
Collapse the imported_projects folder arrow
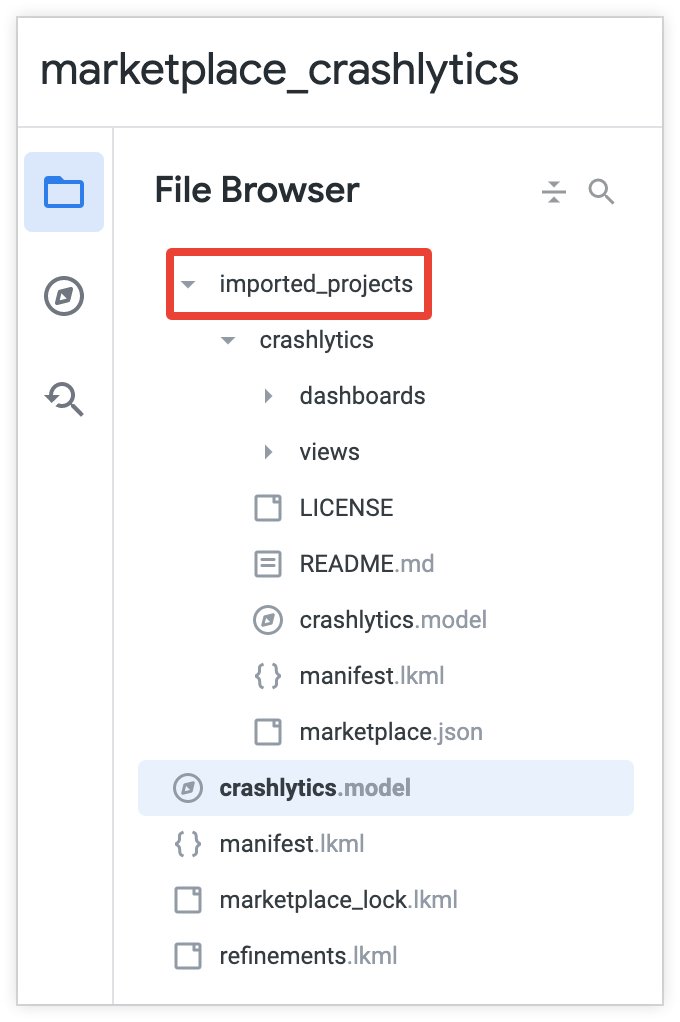click(x=188, y=284)
